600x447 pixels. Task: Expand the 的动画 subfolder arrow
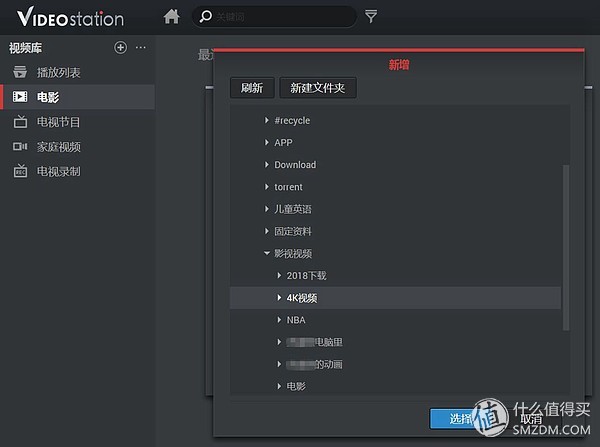pyautogui.click(x=279, y=364)
